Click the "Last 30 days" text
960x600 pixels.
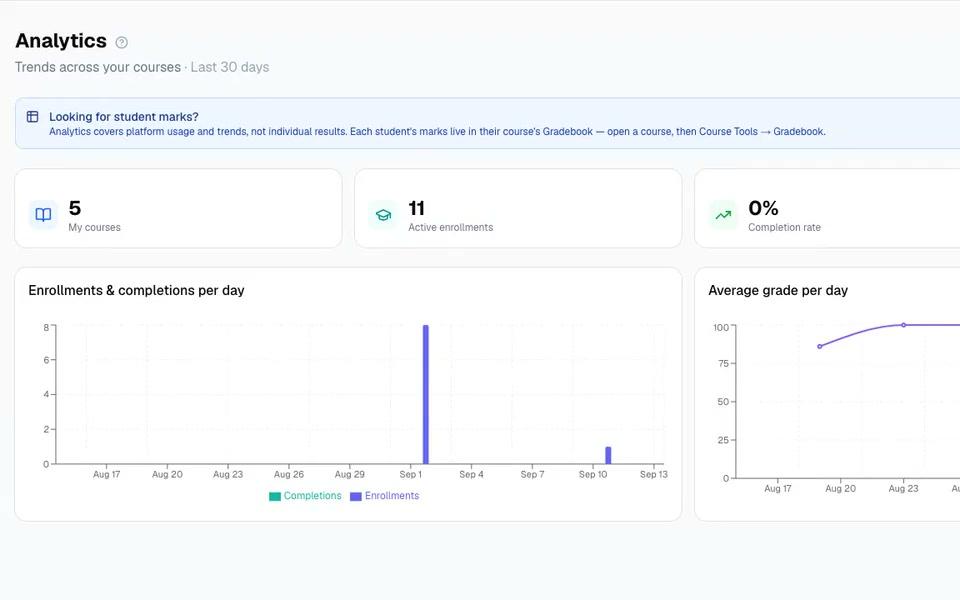coord(230,67)
